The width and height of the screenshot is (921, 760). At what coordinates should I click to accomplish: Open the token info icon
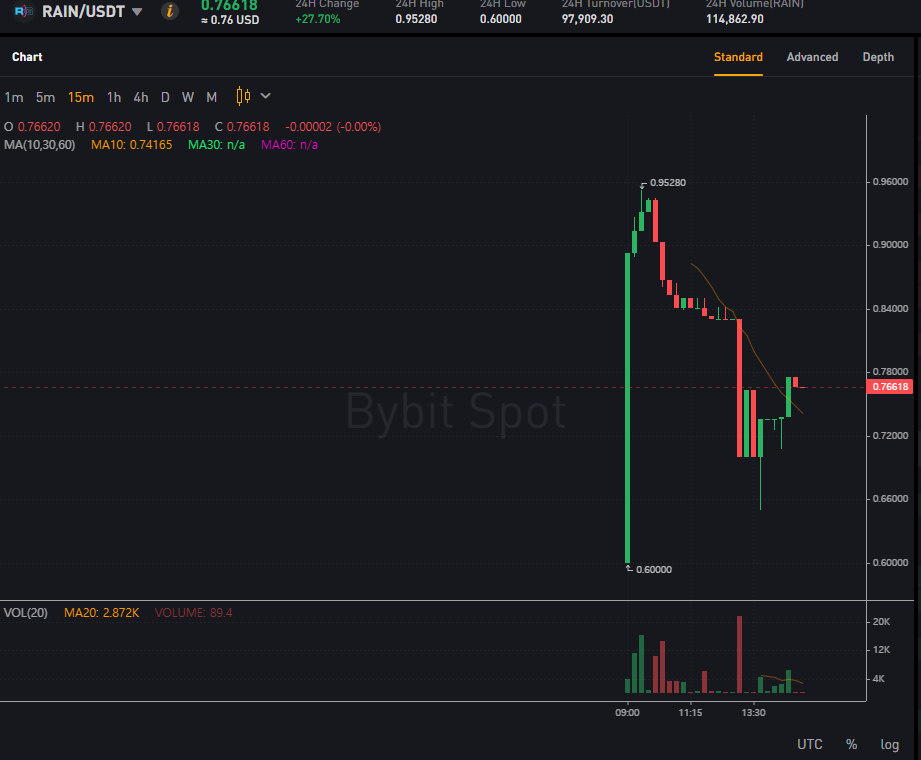pos(170,11)
